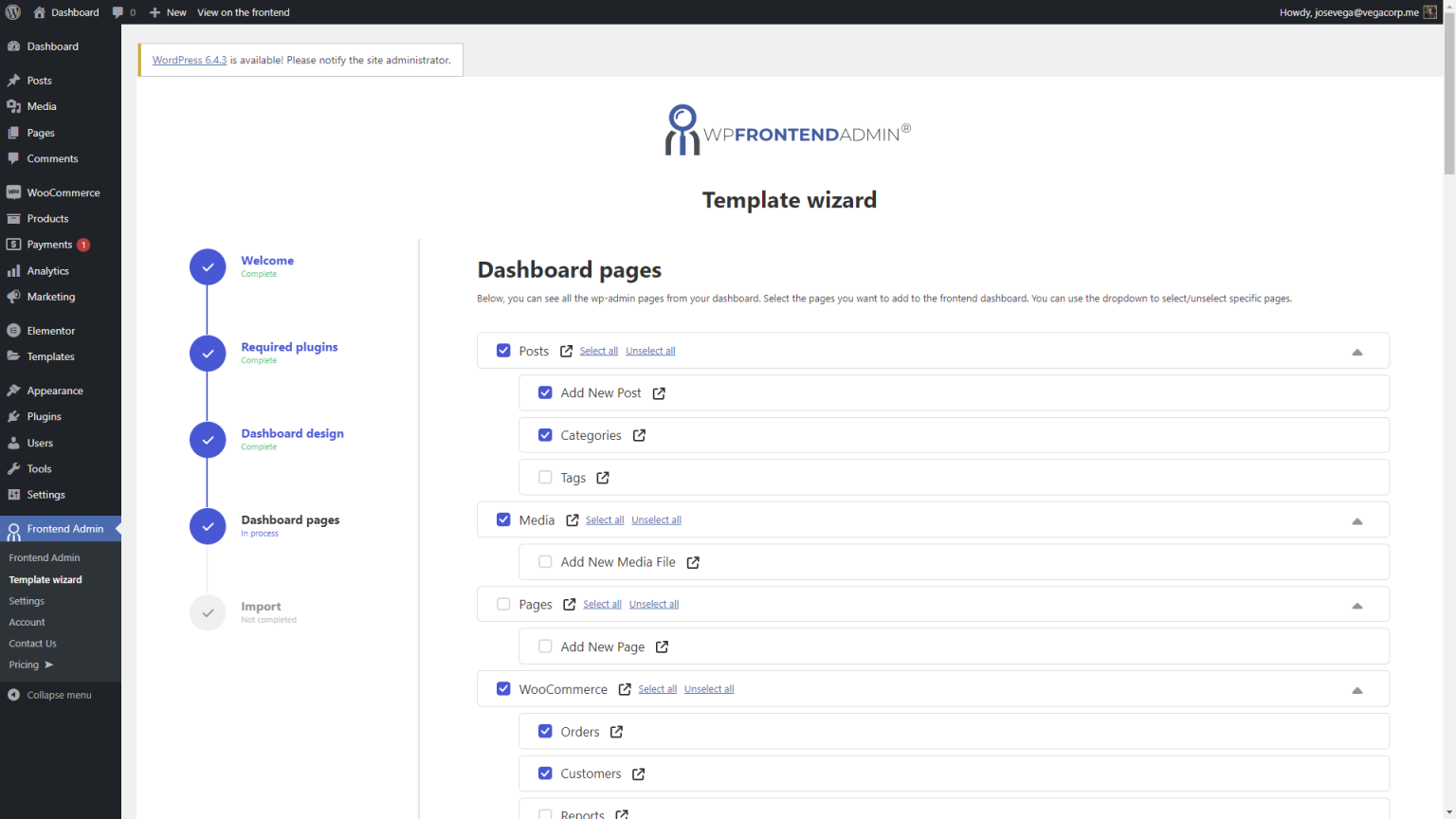Click Select all next to Posts
Image resolution: width=1456 pixels, height=819 pixels.
(x=599, y=350)
